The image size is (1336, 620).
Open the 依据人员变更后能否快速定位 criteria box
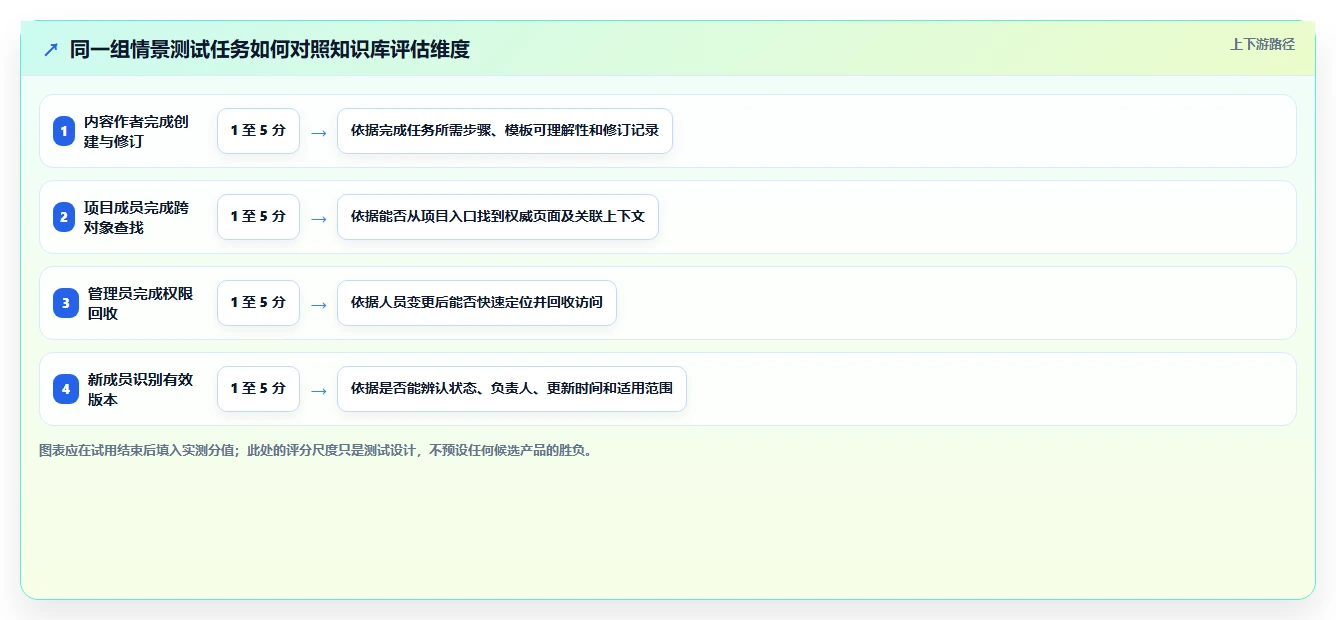point(477,303)
